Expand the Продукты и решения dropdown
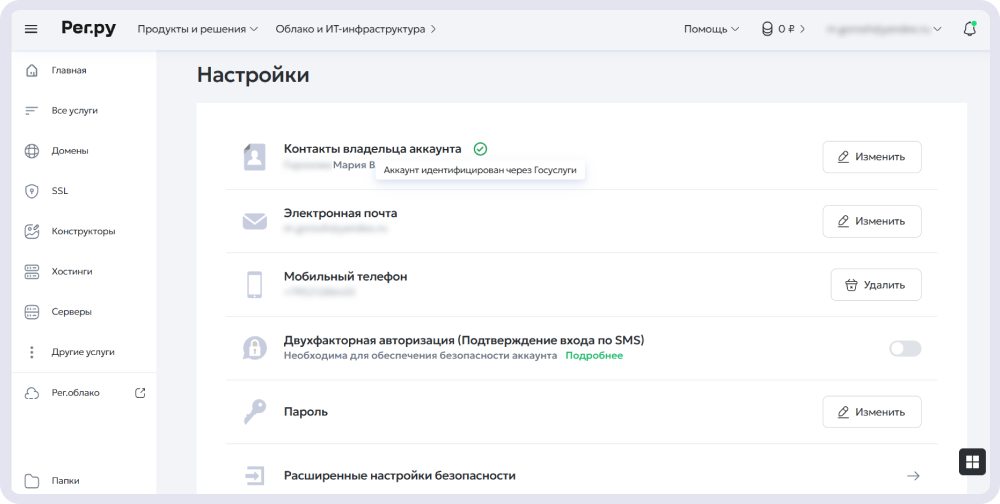1000x504 pixels. pyautogui.click(x=198, y=29)
